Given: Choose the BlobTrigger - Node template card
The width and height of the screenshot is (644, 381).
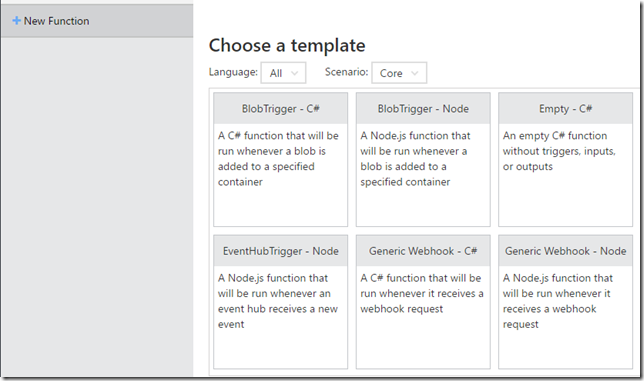Looking at the screenshot, I should tap(423, 159).
